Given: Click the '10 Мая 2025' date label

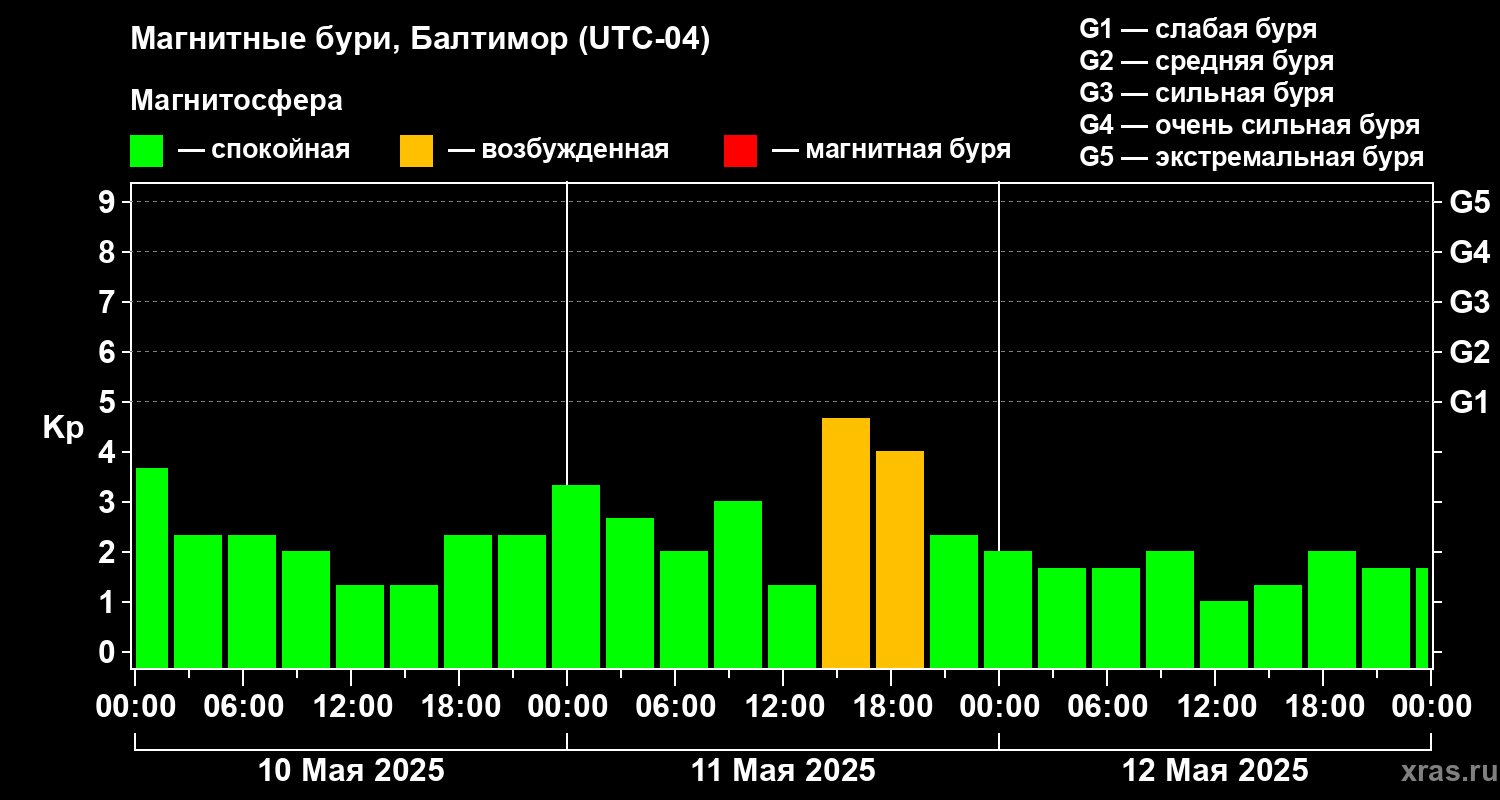Looking at the screenshot, I should coord(352,771).
